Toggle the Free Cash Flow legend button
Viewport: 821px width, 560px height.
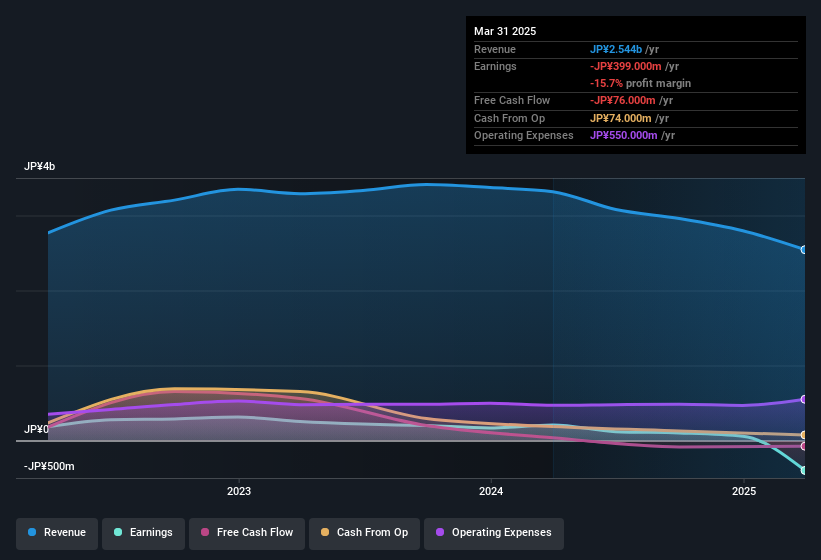(247, 533)
